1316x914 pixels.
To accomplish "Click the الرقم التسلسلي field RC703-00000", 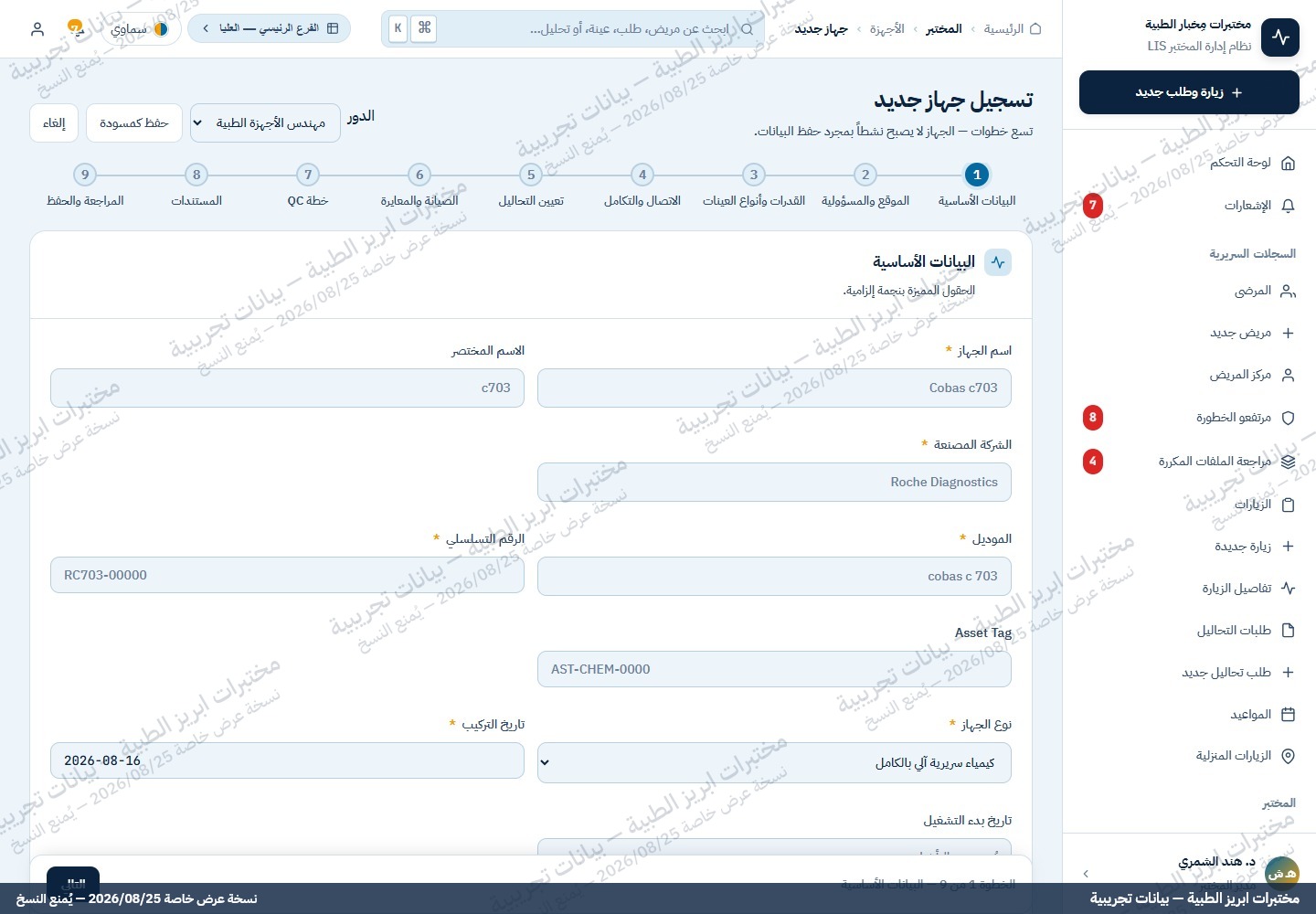I will [x=287, y=576].
